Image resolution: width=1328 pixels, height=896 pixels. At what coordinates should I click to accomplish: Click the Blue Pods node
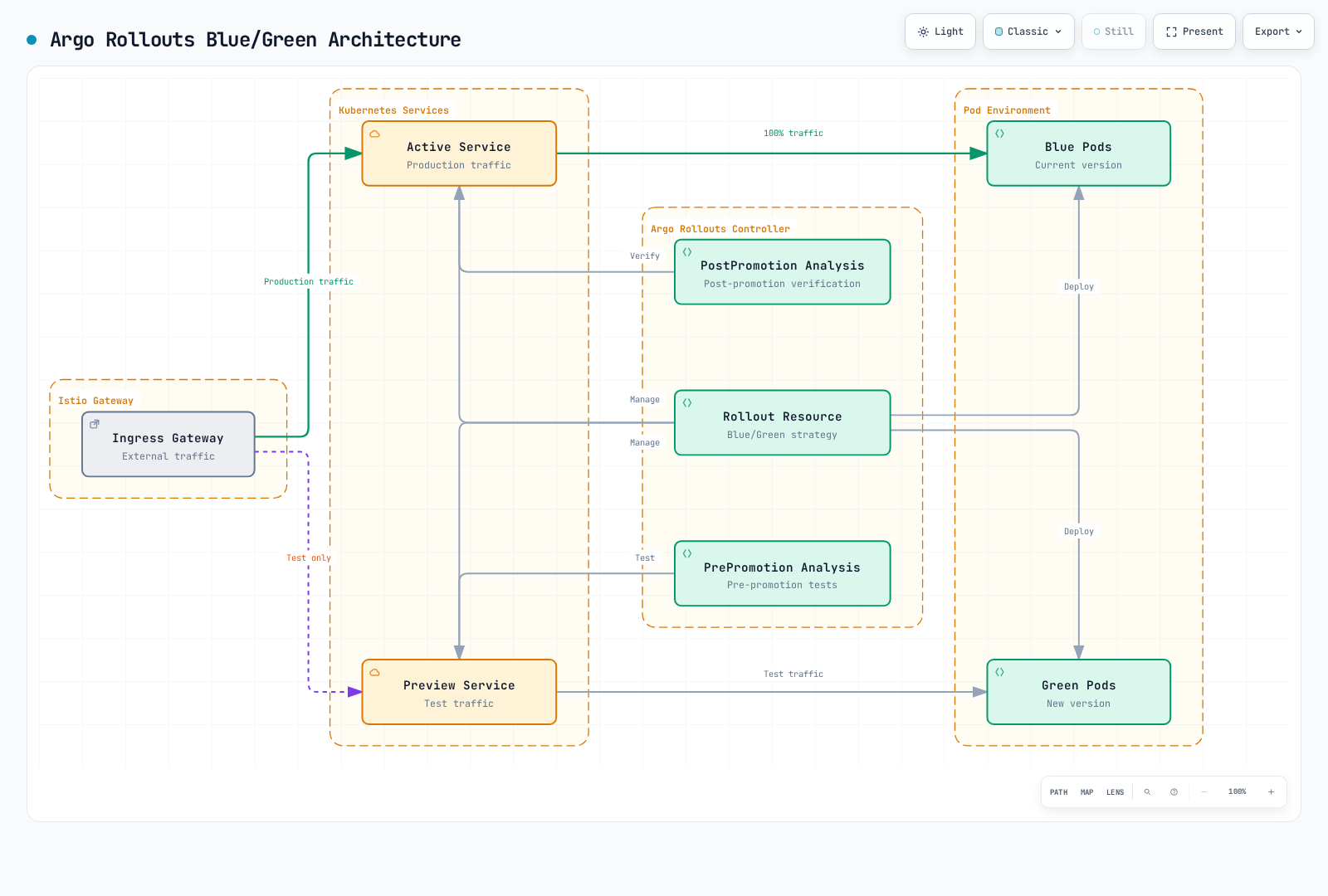[x=1079, y=153]
